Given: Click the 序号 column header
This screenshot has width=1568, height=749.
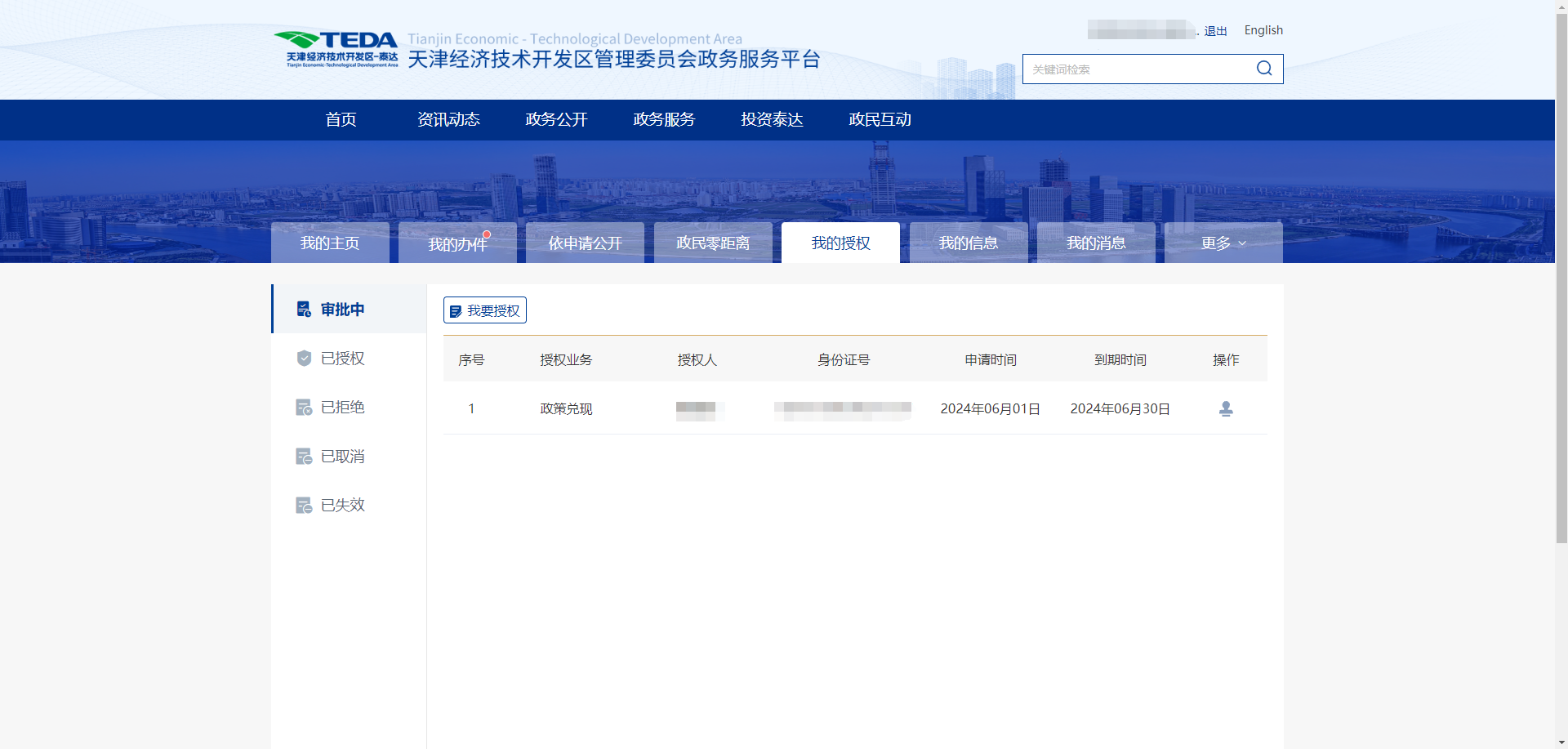Looking at the screenshot, I should coord(471,359).
